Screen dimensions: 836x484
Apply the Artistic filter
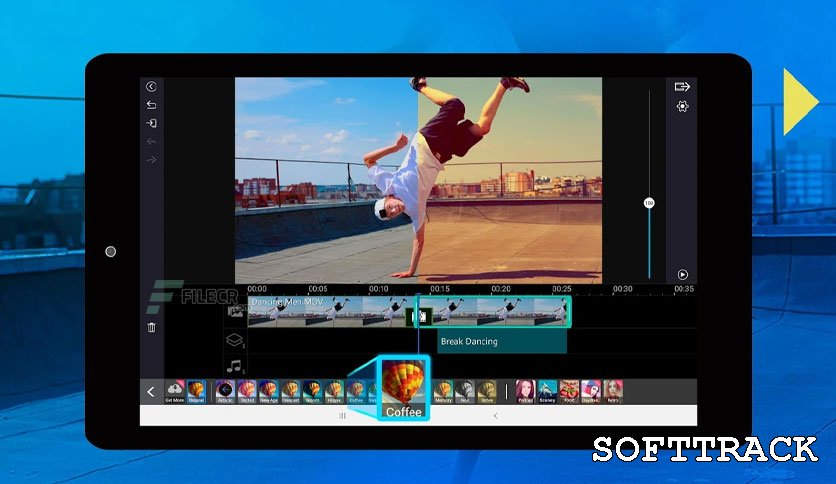tap(225, 390)
